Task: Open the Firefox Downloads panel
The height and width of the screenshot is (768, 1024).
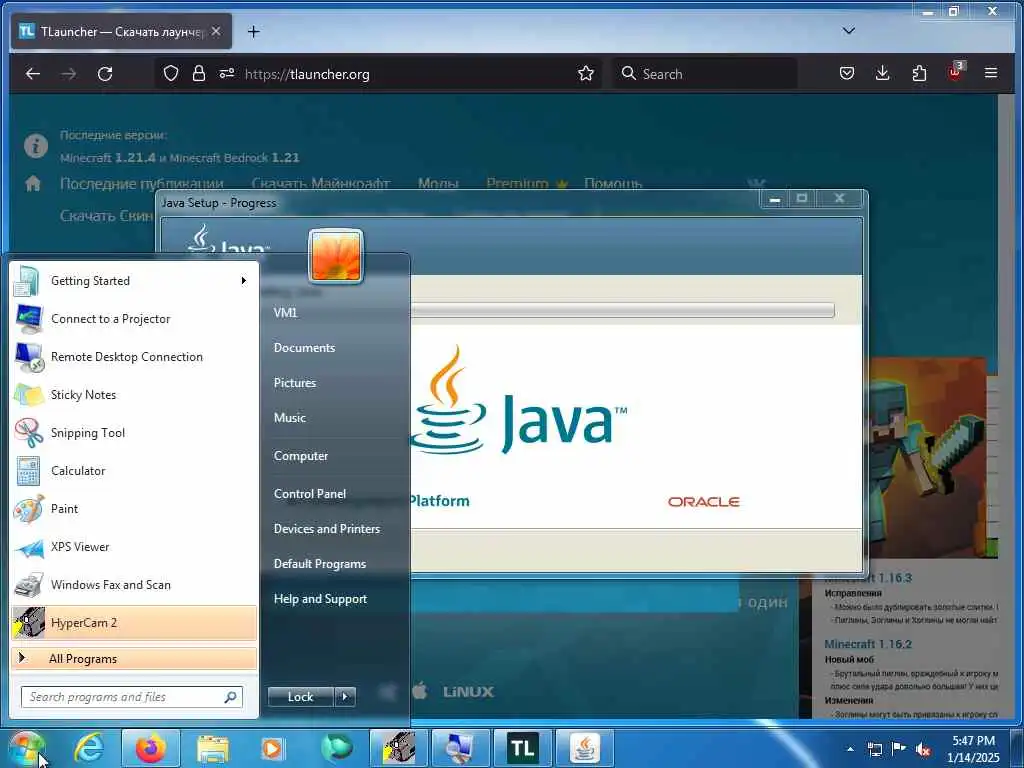Action: coord(882,73)
